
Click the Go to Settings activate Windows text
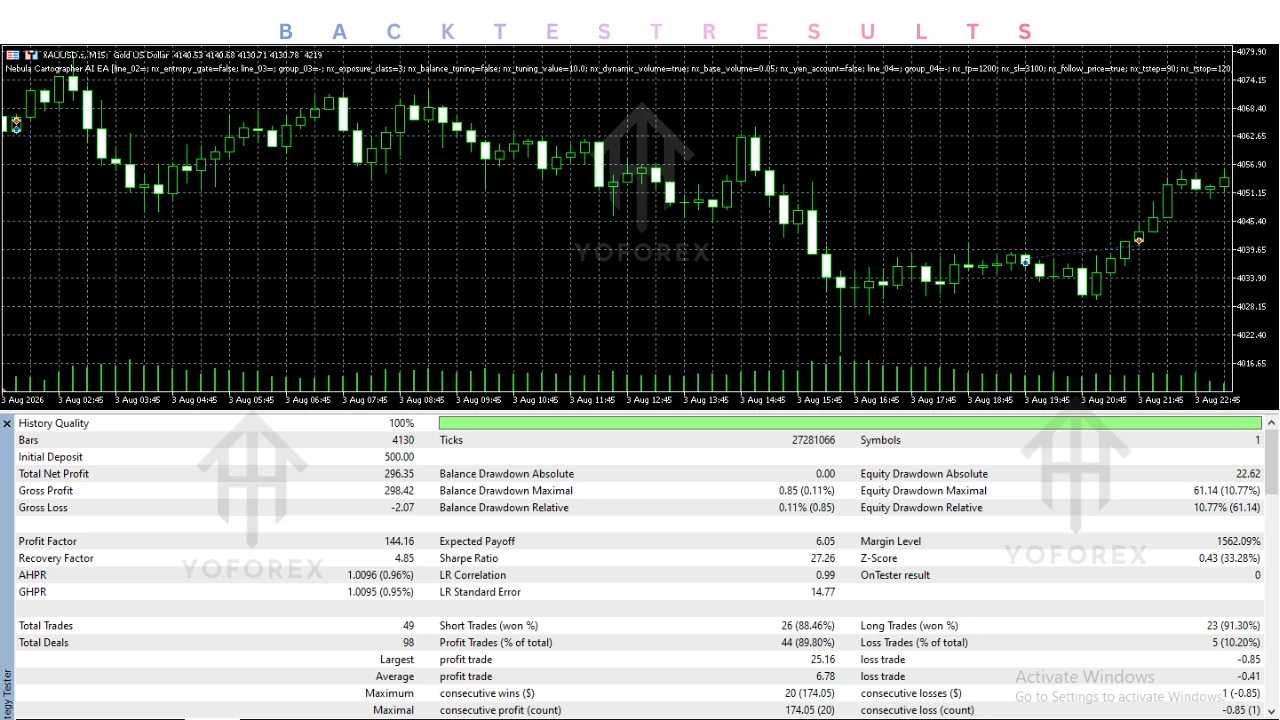[1119, 697]
